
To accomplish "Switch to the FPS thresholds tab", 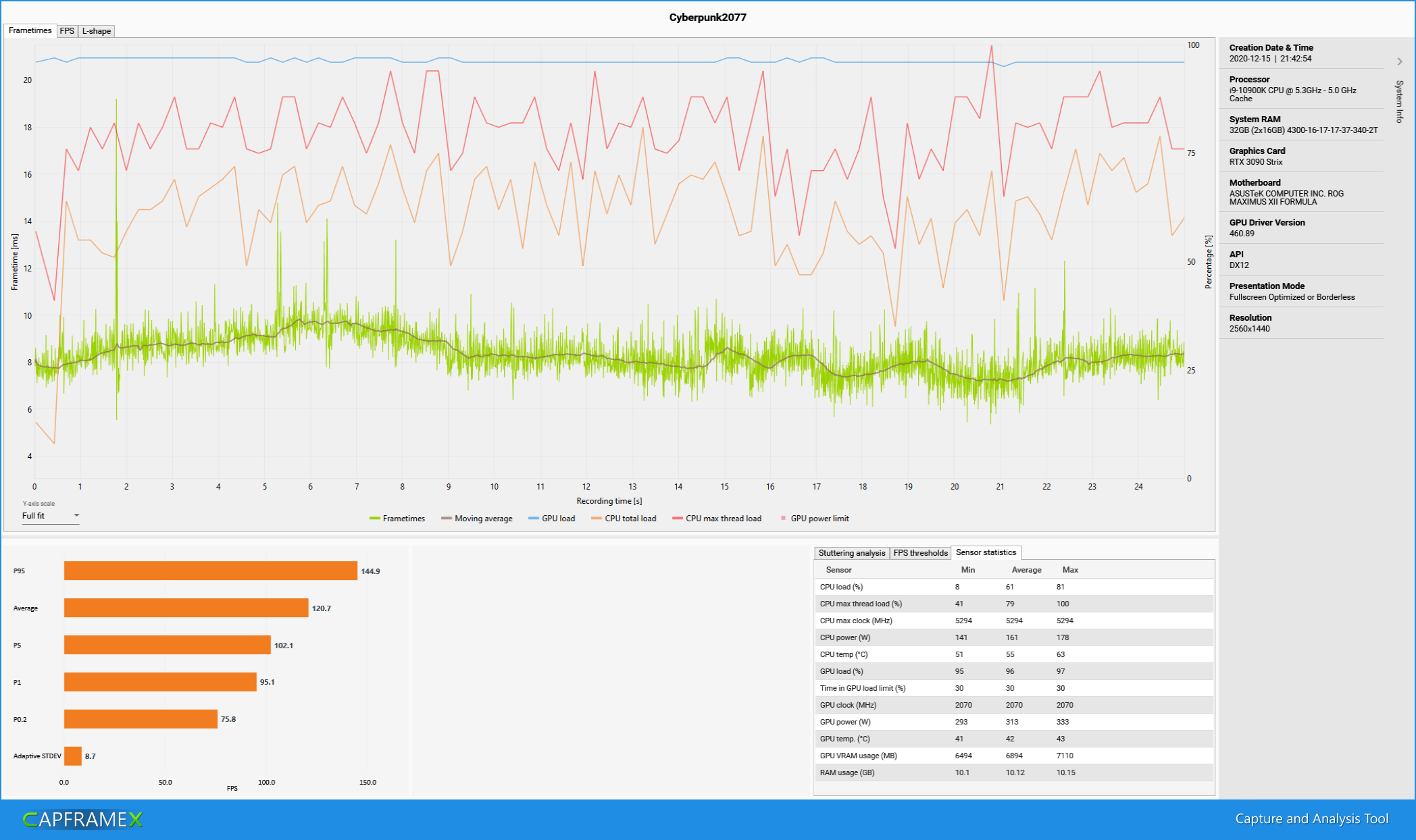I will [920, 553].
